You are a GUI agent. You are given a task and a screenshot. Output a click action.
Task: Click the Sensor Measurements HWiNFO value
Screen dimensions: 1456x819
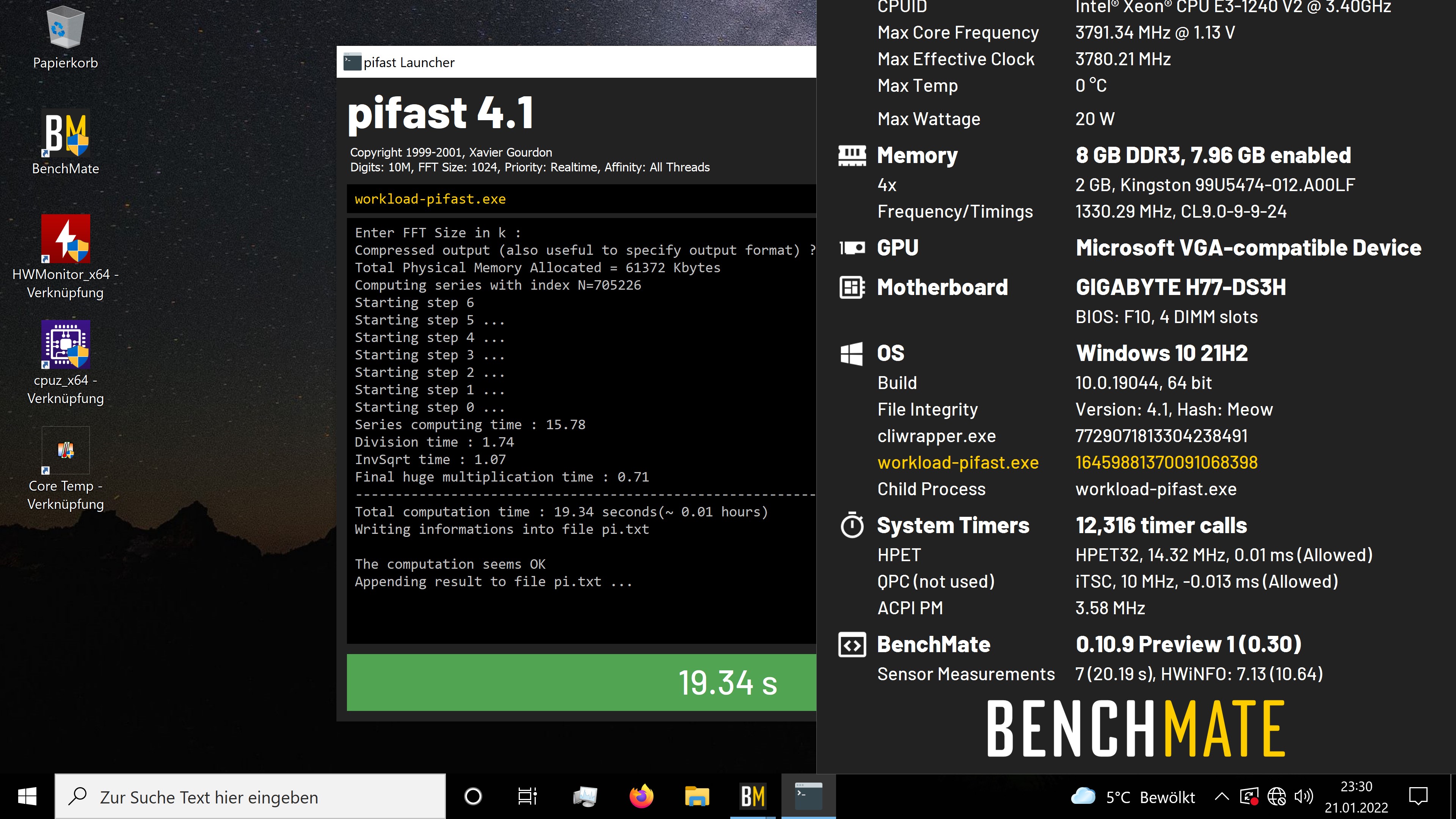(x=1199, y=674)
